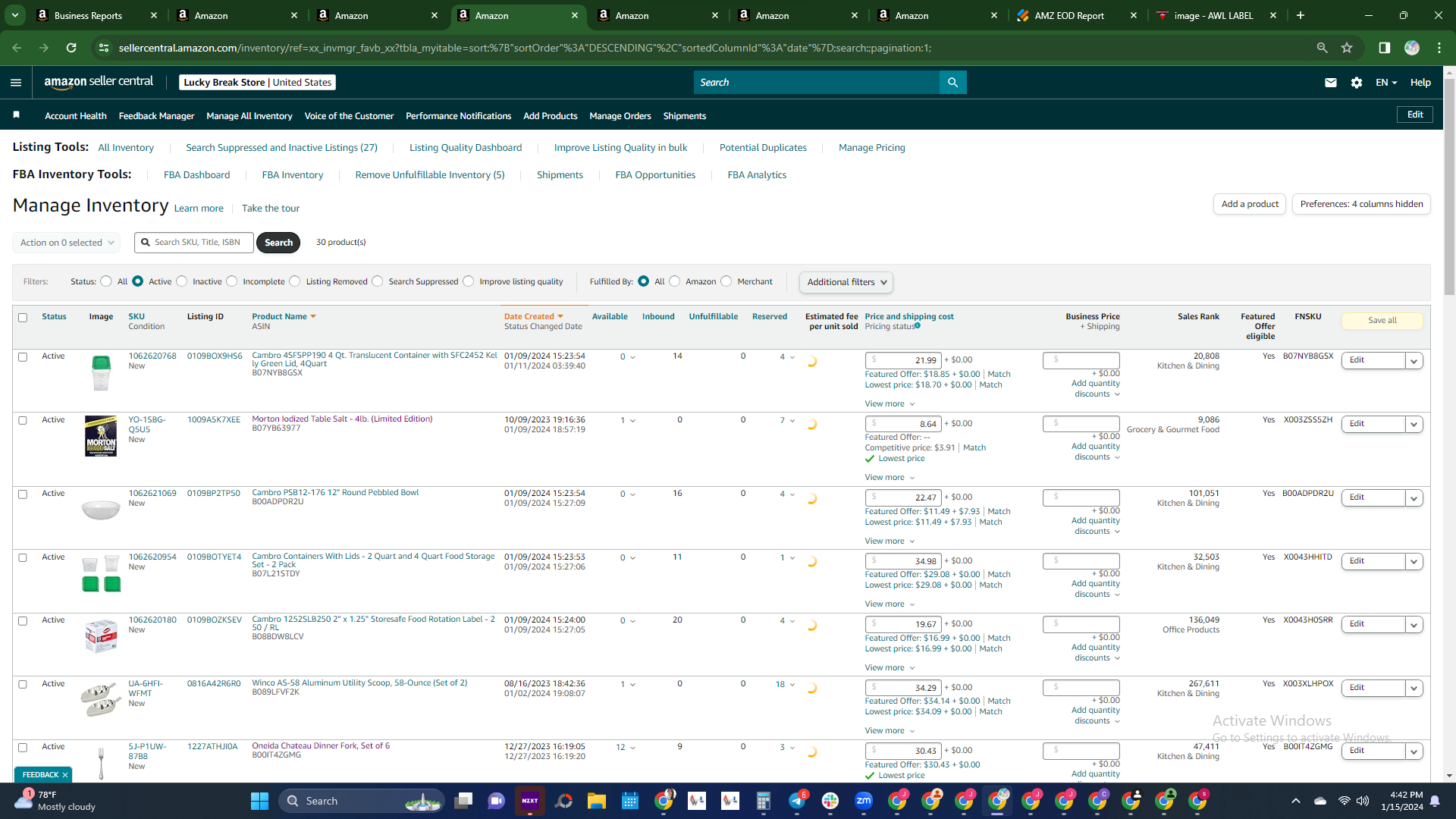Toggle the browser side panel icon

[1385, 48]
